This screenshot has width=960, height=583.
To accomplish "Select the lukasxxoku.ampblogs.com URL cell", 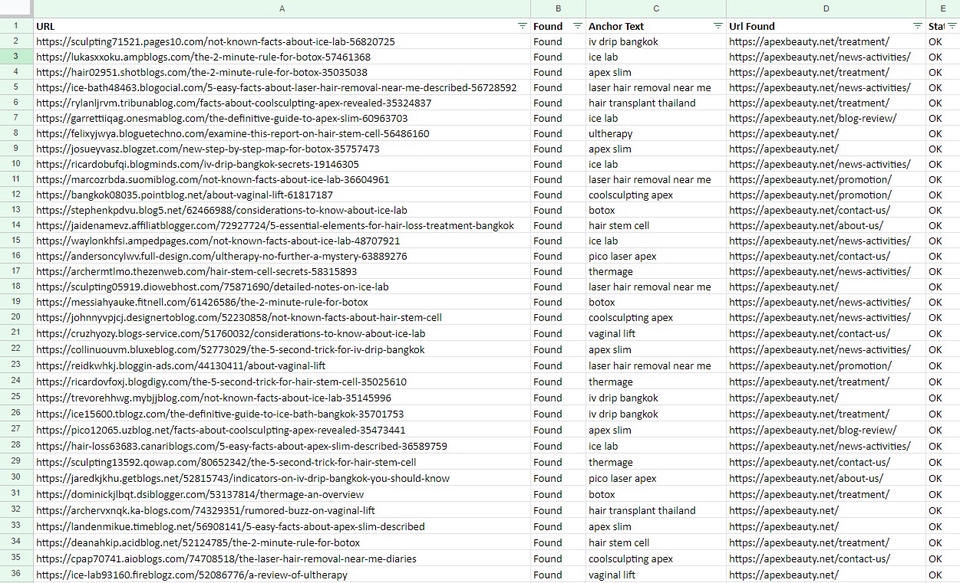I will (282, 57).
